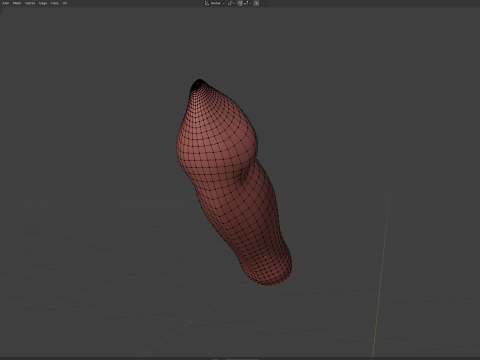480x360 pixels.
Task: Open the pivot point link dropdown
Action: pyautogui.click(x=231, y=3)
